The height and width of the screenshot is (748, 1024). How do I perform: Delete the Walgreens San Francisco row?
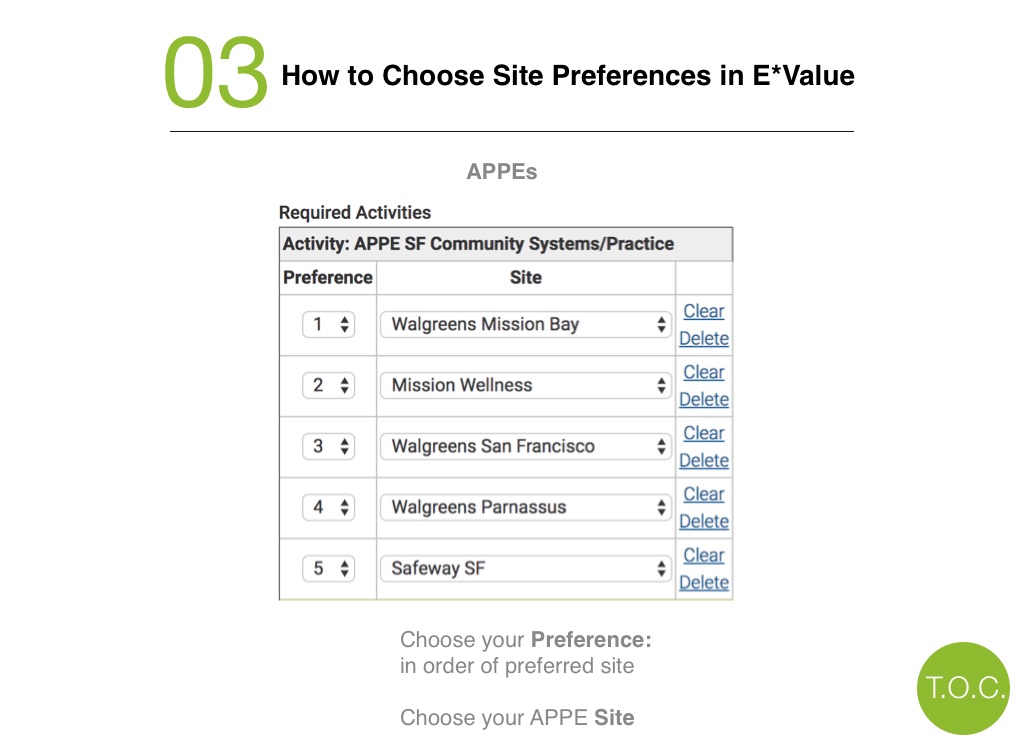704,461
